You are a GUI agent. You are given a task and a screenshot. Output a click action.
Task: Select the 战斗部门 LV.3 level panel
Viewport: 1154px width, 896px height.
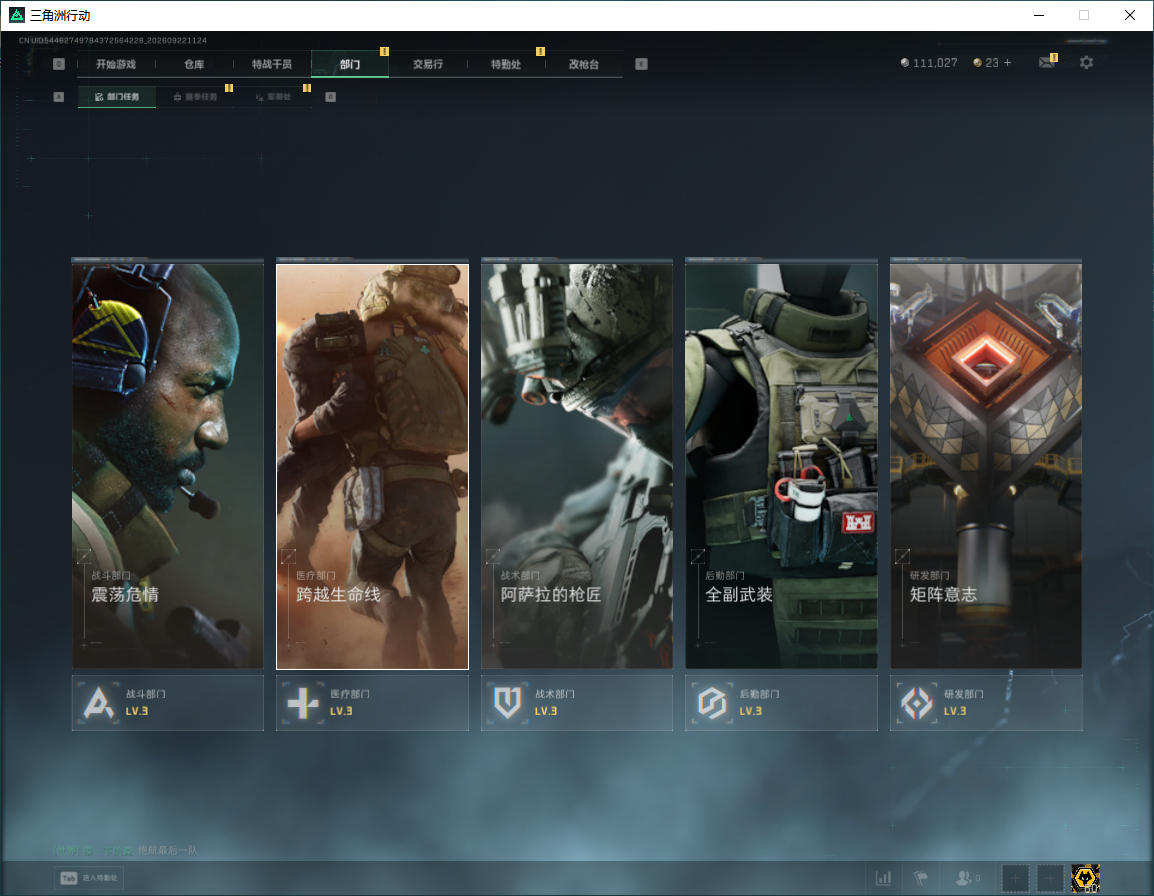[167, 702]
